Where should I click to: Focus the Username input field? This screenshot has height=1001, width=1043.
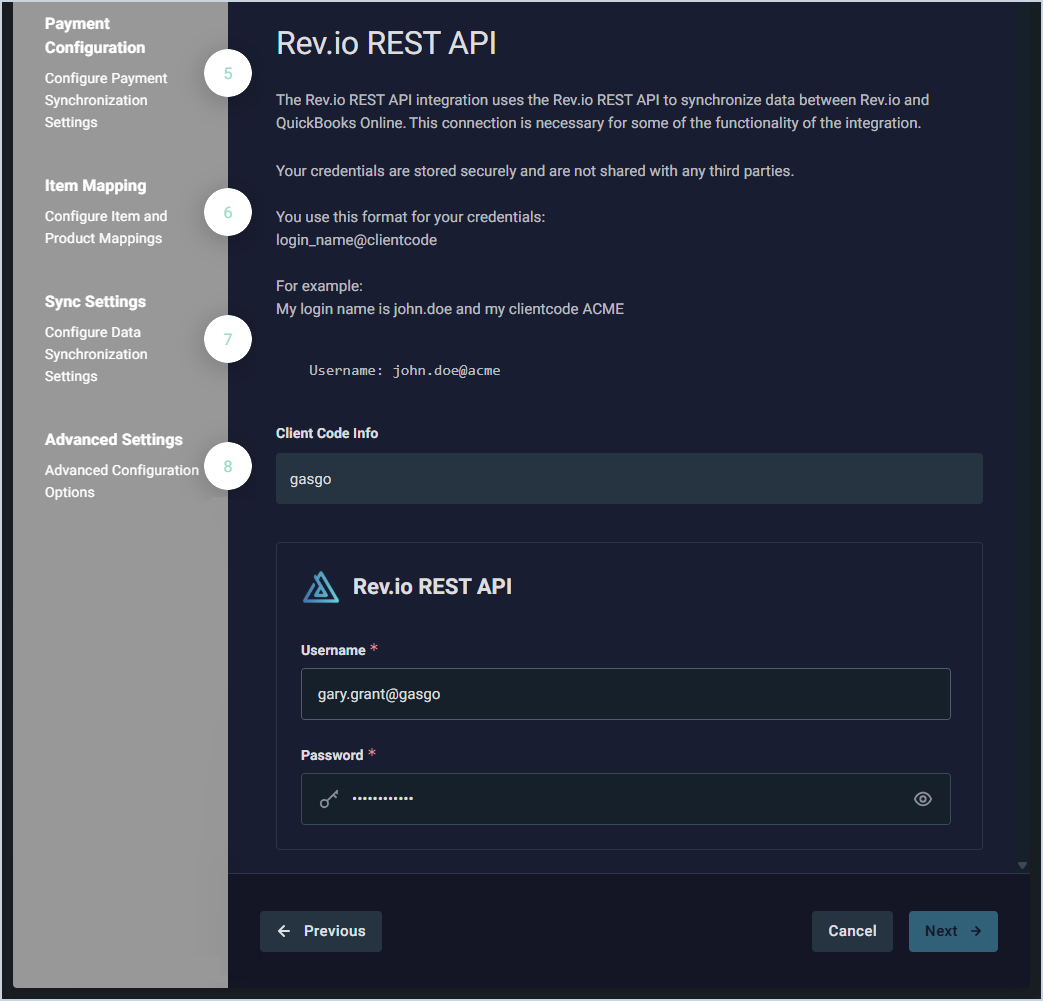click(x=626, y=694)
